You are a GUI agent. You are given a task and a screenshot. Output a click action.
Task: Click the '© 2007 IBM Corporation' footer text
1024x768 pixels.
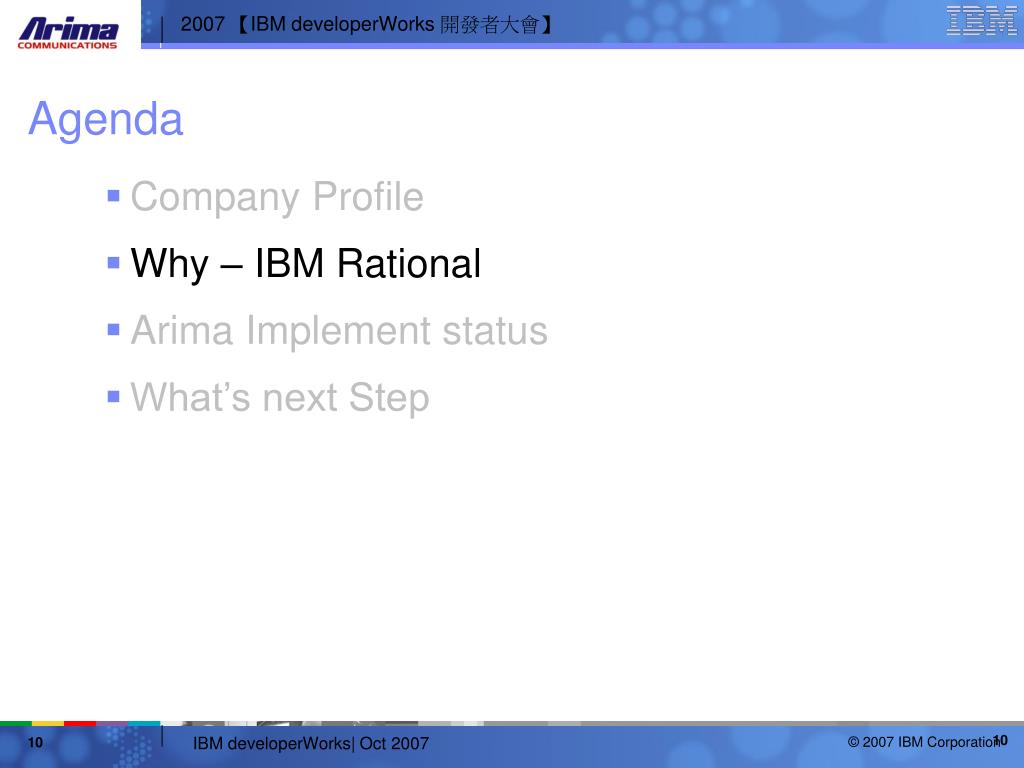(923, 742)
